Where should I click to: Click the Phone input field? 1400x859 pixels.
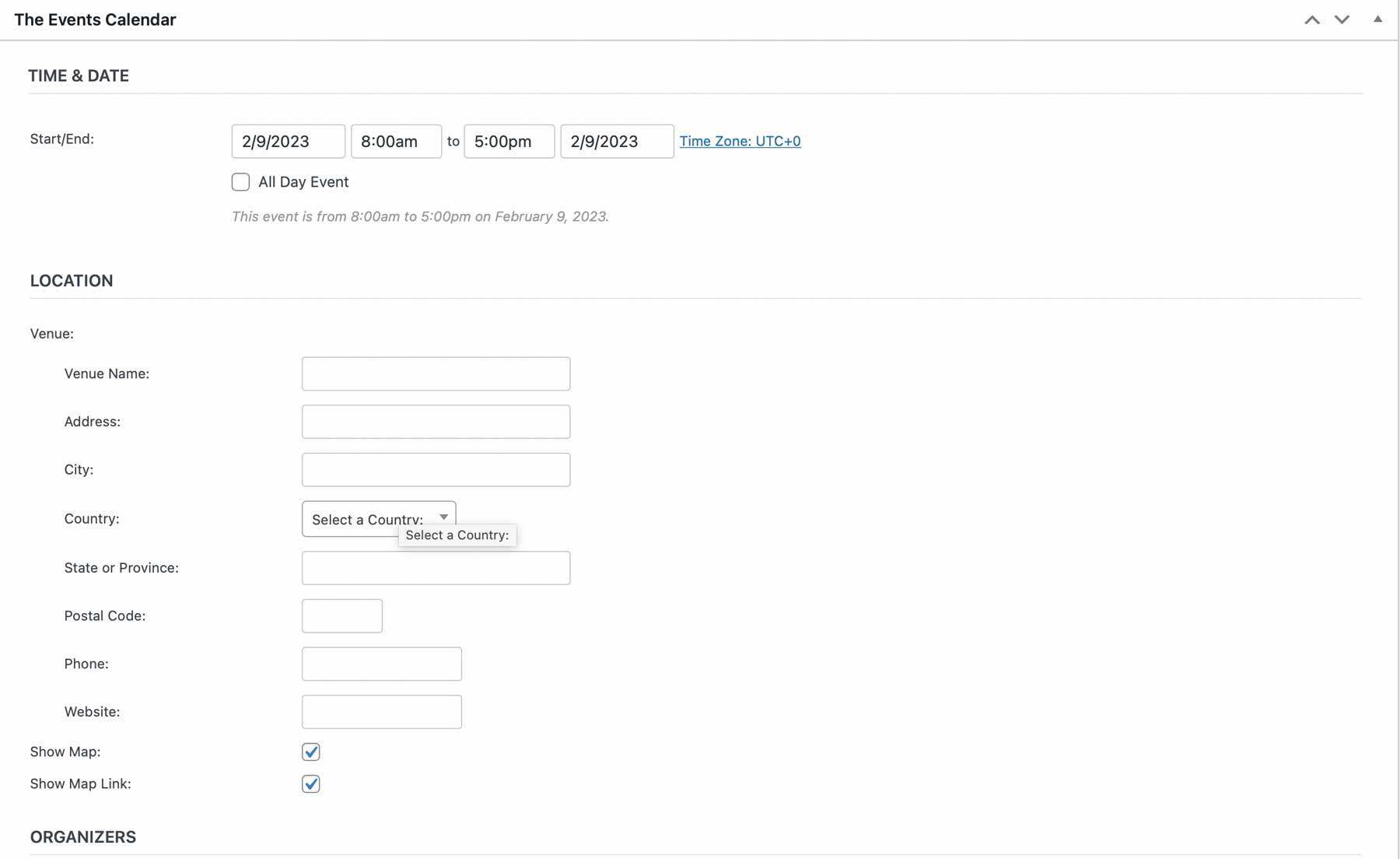click(381, 664)
